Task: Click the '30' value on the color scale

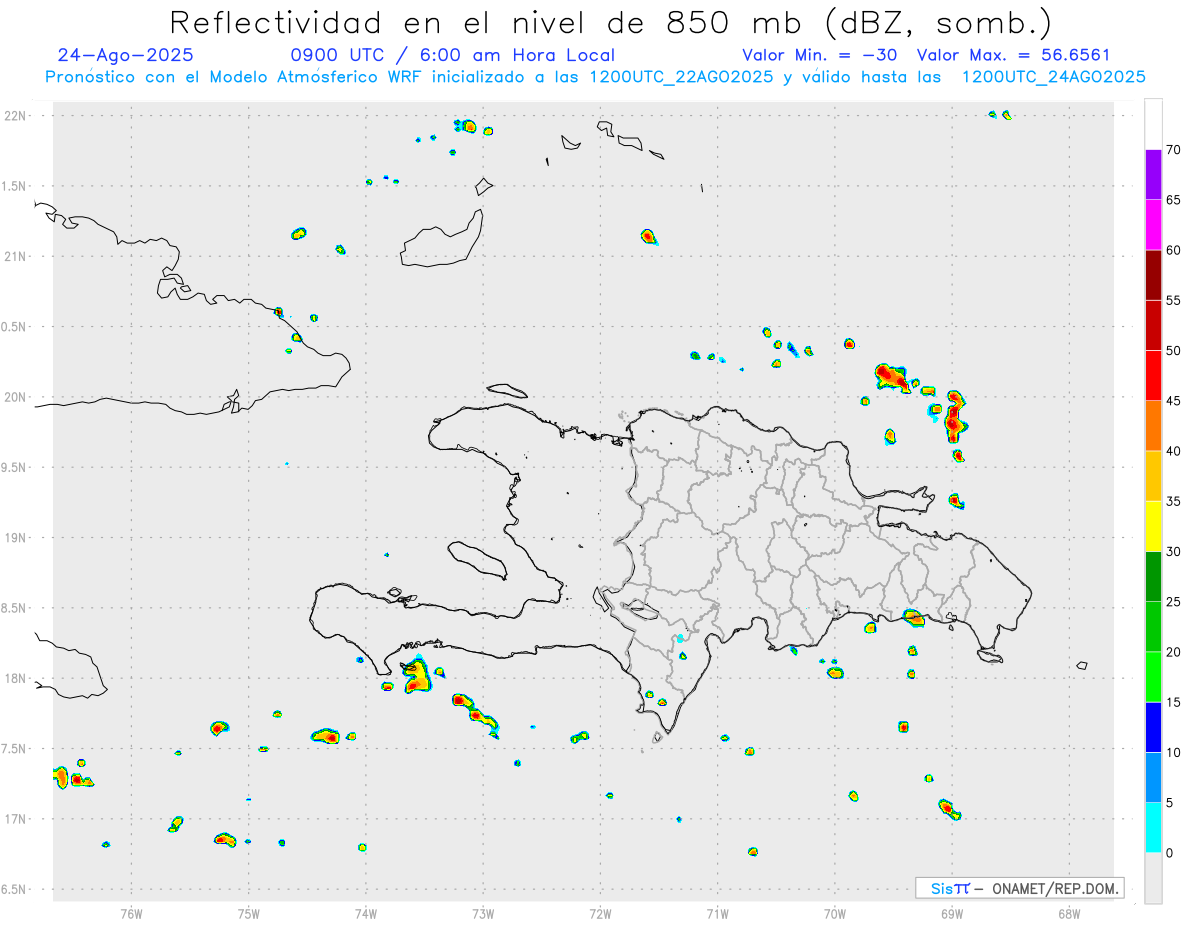Action: click(x=1174, y=552)
